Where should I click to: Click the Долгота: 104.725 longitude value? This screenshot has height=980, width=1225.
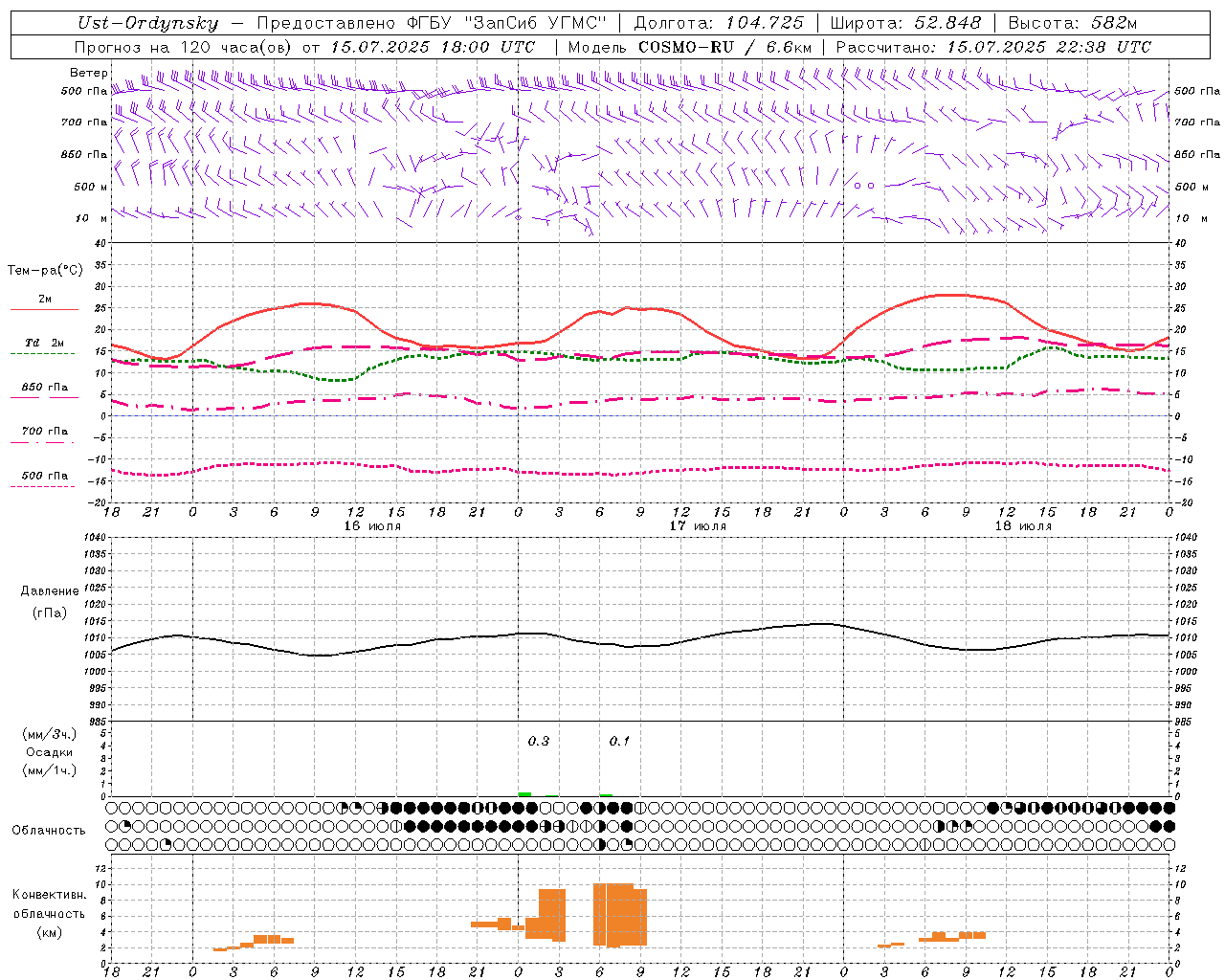pyautogui.click(x=719, y=24)
